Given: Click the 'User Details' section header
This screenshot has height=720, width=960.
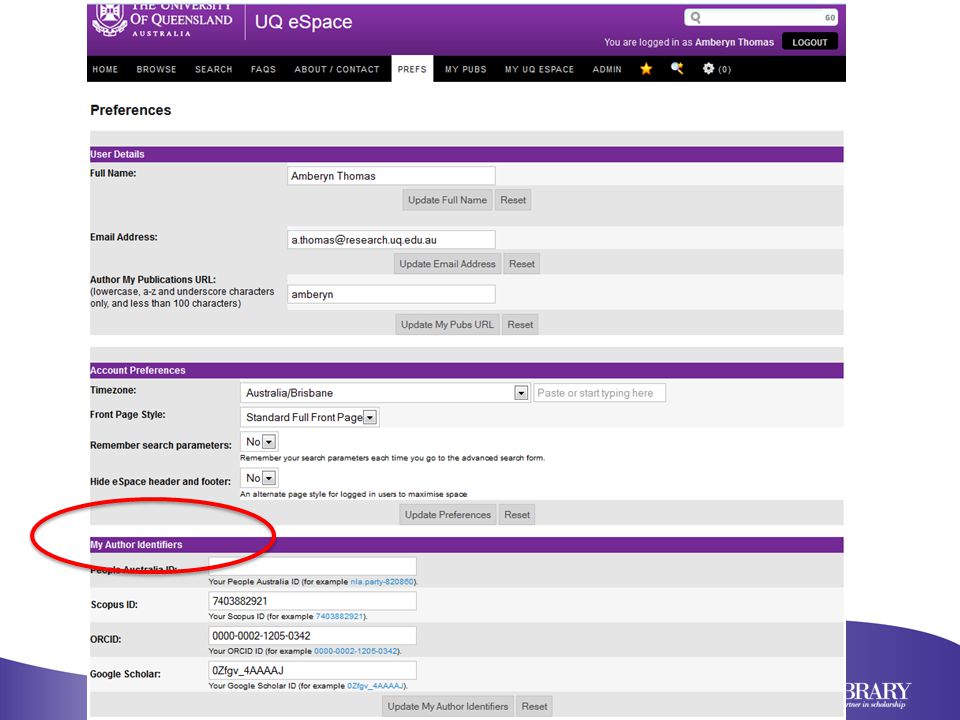Looking at the screenshot, I should [x=117, y=154].
